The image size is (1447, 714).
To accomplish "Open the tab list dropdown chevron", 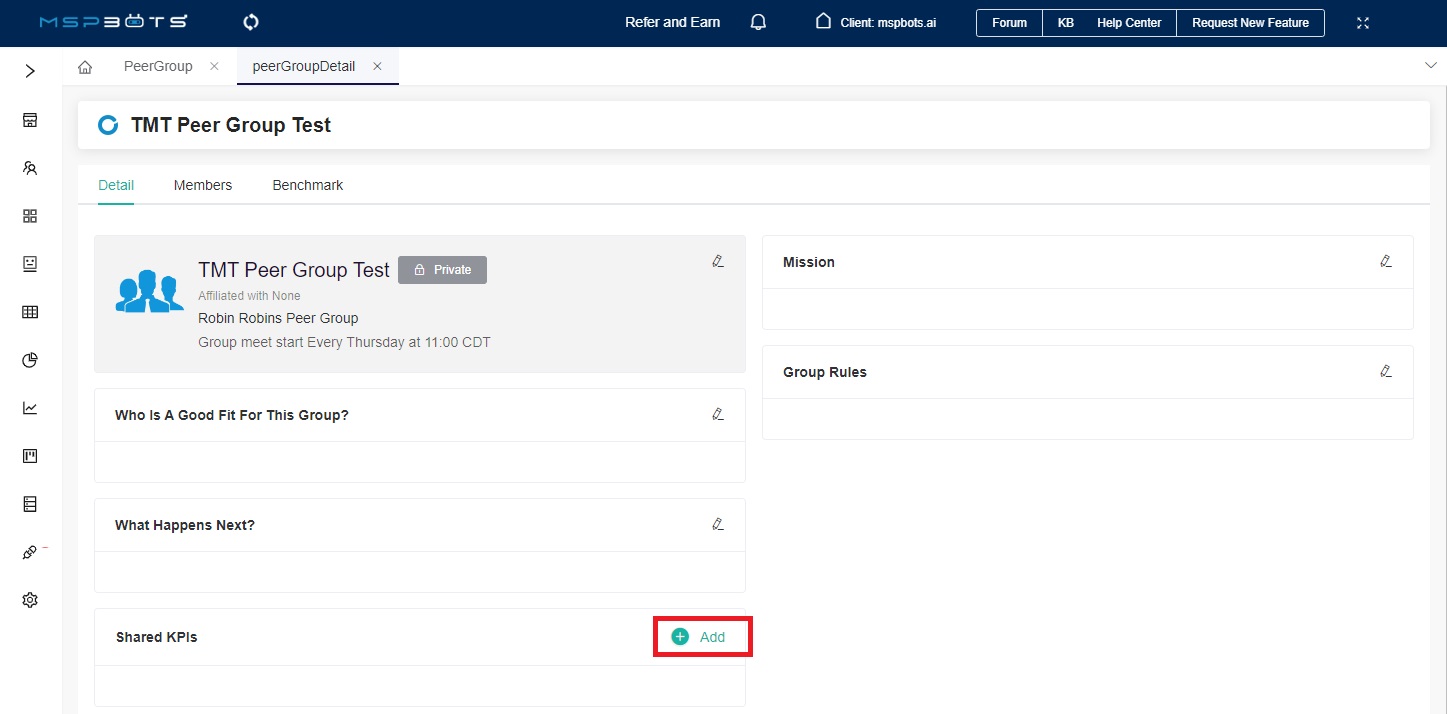I will [1429, 65].
